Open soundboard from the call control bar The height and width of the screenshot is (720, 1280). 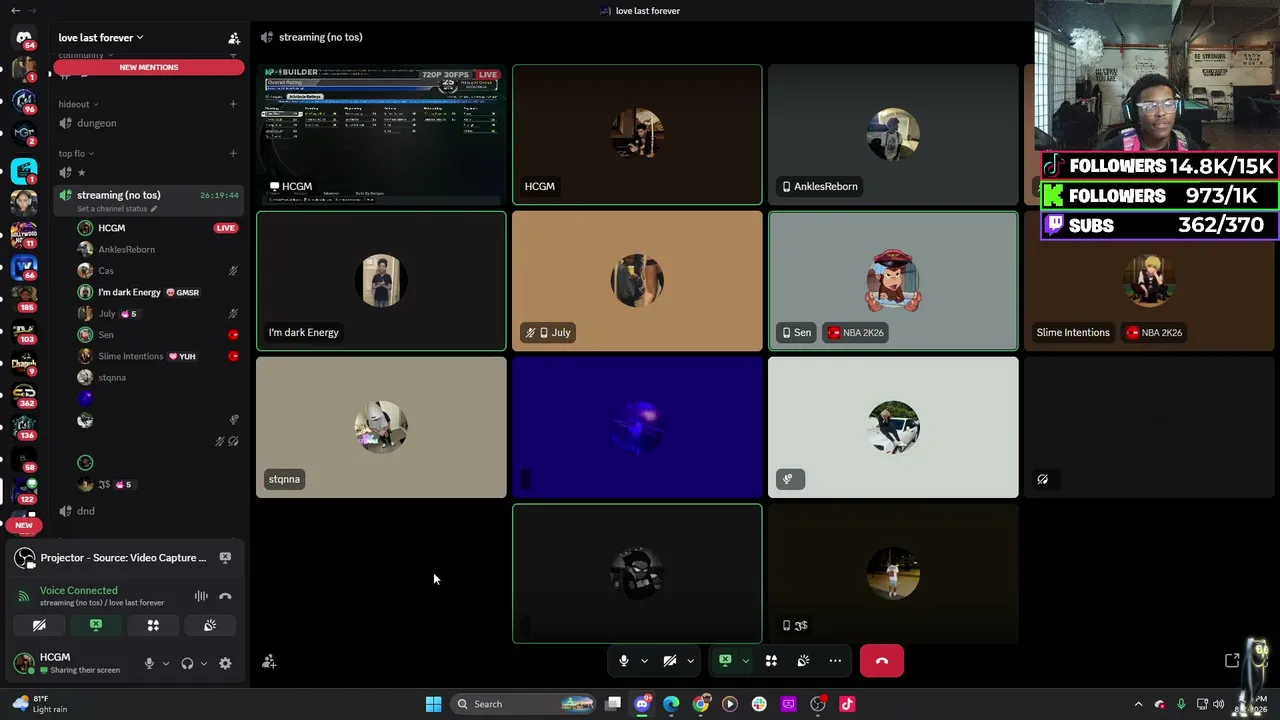pyautogui.click(x=803, y=661)
